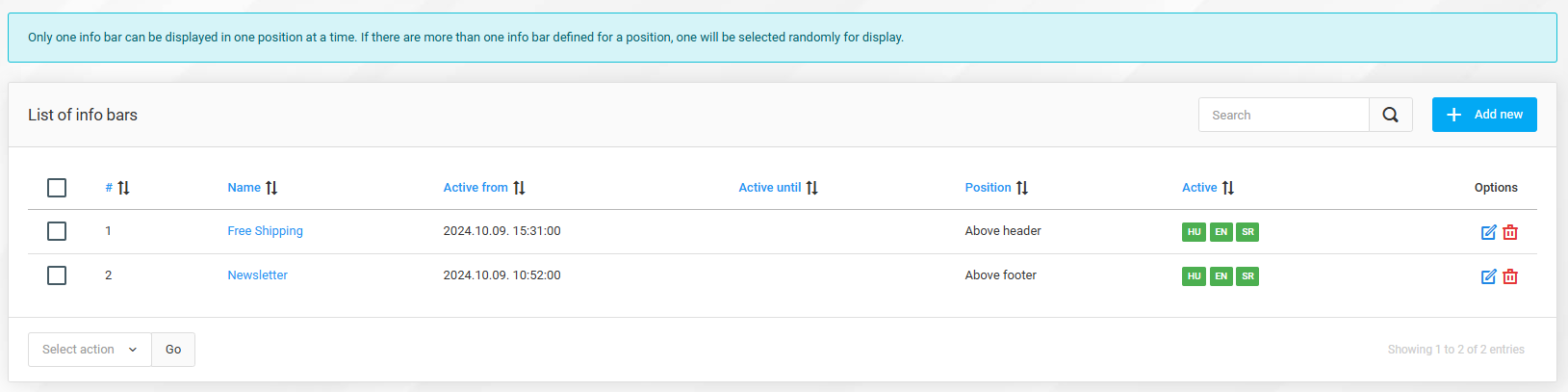
Task: Click EN language badge for Newsletter
Action: tap(1221, 276)
